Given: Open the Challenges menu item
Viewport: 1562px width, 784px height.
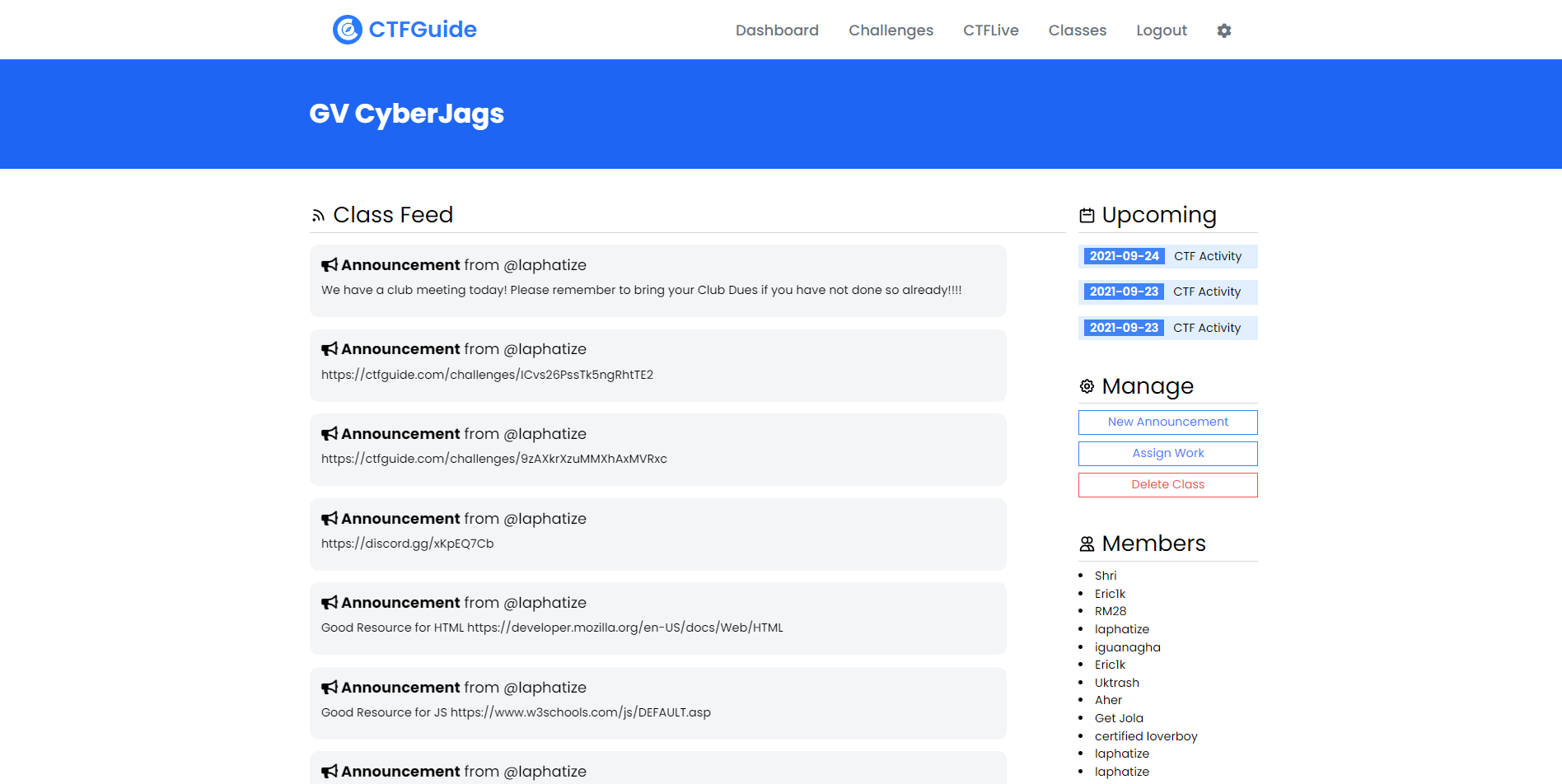Looking at the screenshot, I should point(891,30).
